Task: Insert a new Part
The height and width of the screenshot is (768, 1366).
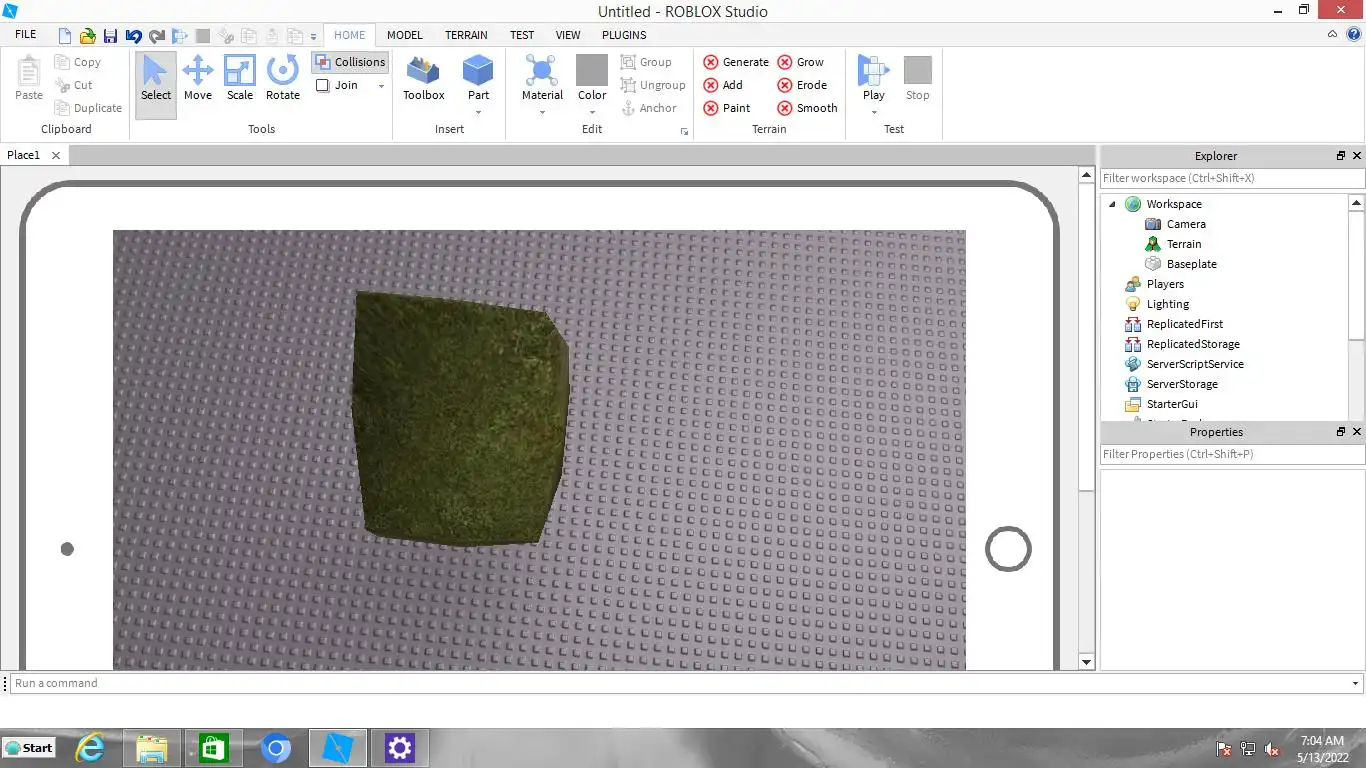Action: 478,78
